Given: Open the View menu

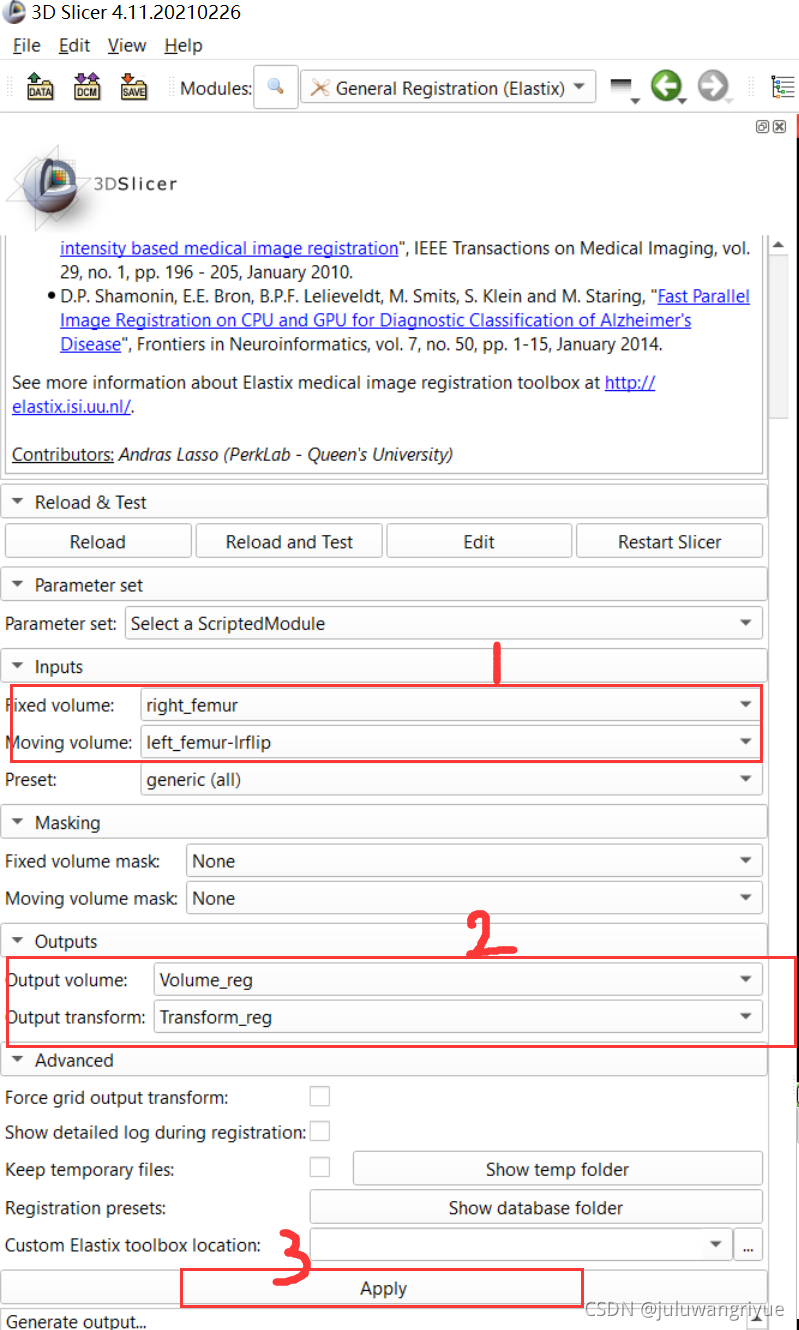Looking at the screenshot, I should click(x=127, y=45).
